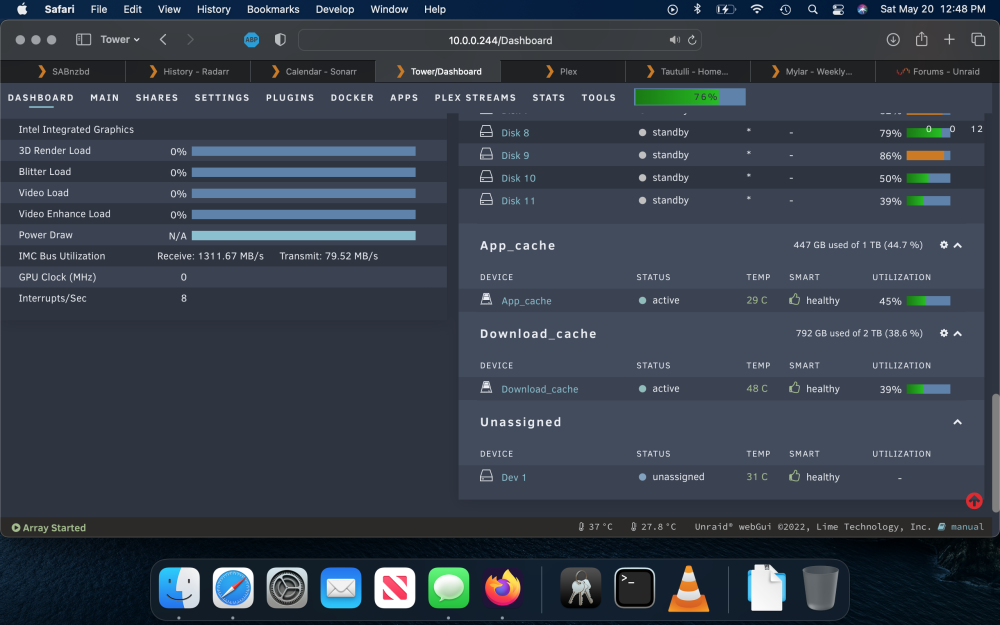1000x625 pixels.
Task: Open the Settings menu
Action: click(x=222, y=98)
